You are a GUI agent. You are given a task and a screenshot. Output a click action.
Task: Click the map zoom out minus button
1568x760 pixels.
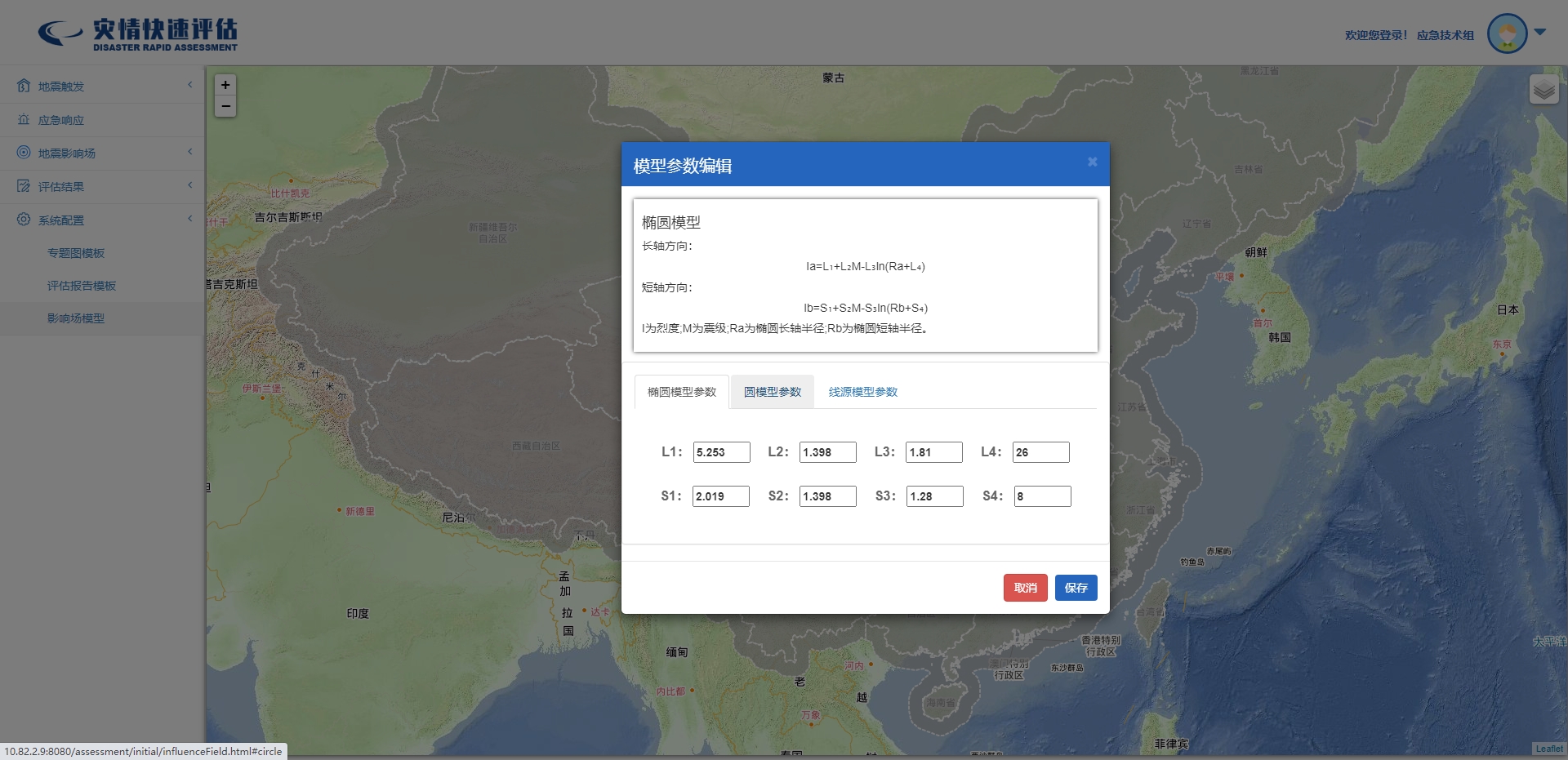pos(225,107)
